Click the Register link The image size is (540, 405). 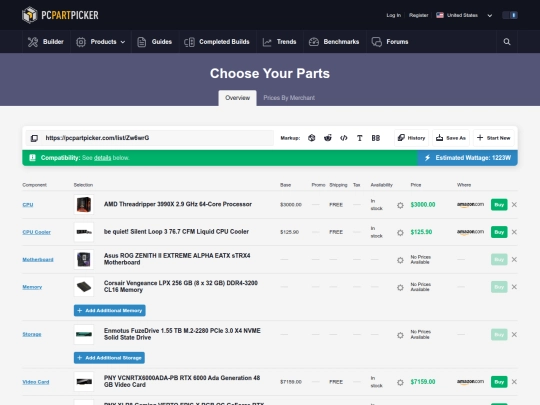(419, 15)
